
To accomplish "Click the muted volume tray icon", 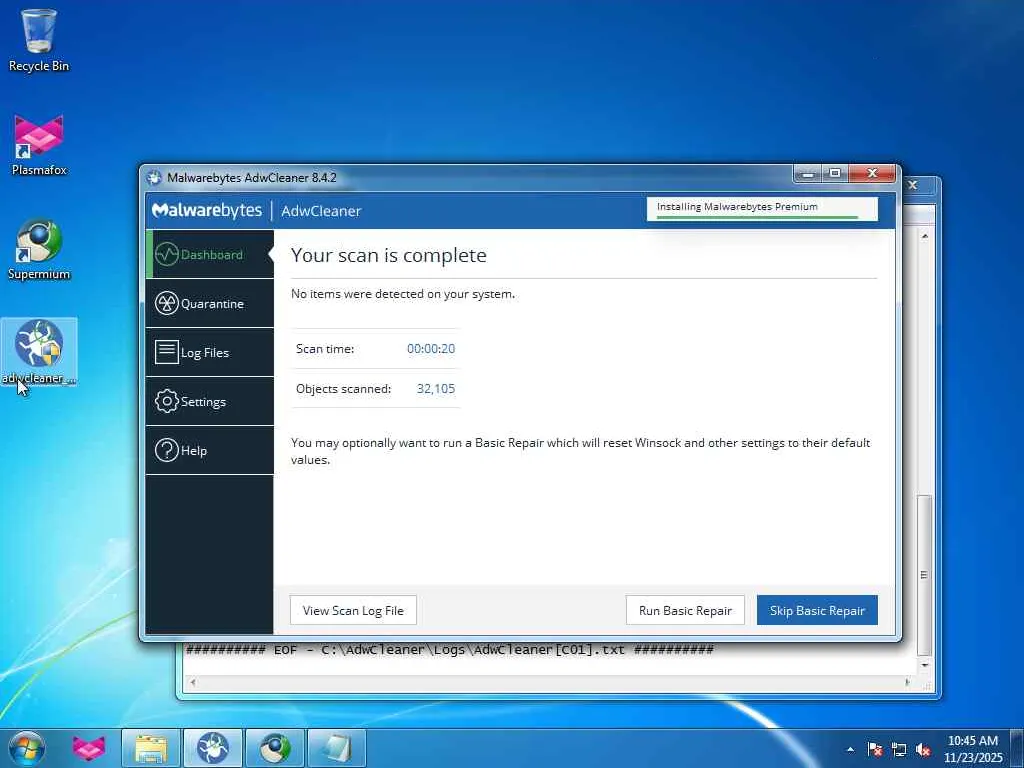I will pos(923,749).
